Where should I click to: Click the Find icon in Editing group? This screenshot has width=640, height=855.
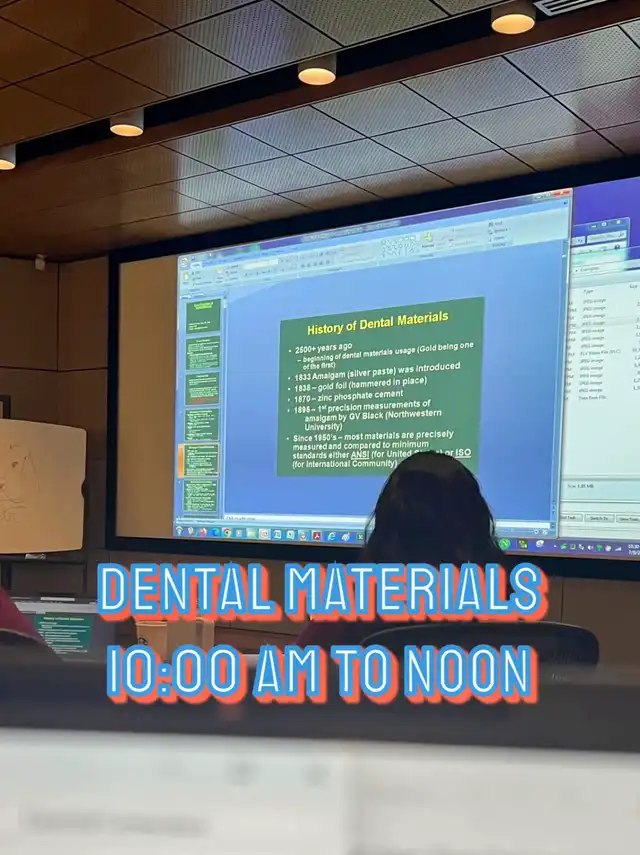pos(495,222)
